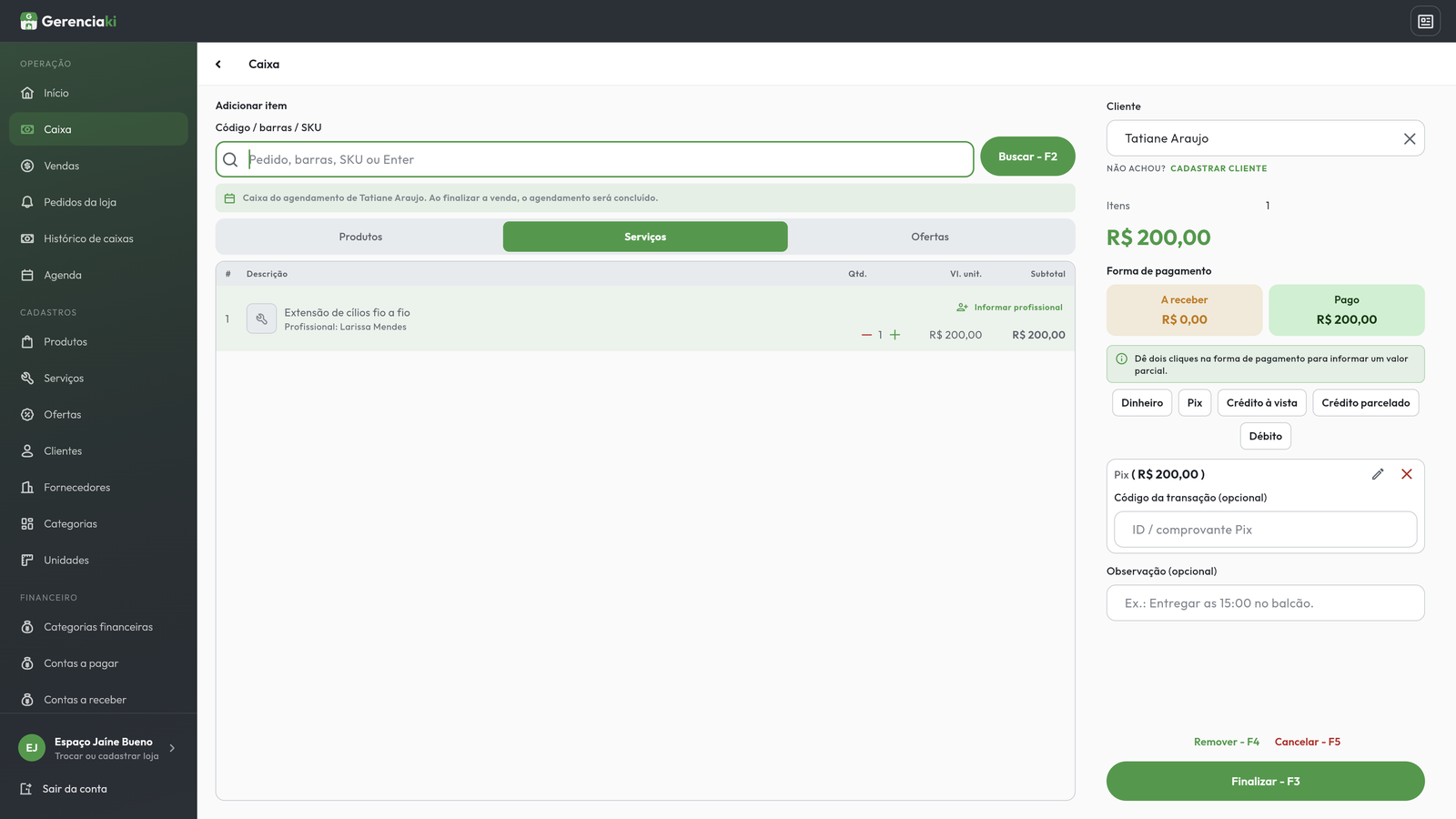Increase quantity of Extensão de cílios
The width and height of the screenshot is (1456, 819).
pyautogui.click(x=895, y=335)
